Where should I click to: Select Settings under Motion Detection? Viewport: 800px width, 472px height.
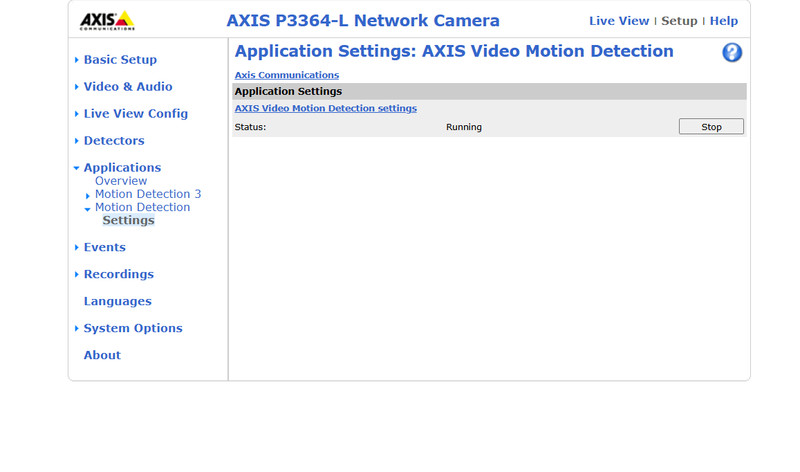tap(129, 220)
